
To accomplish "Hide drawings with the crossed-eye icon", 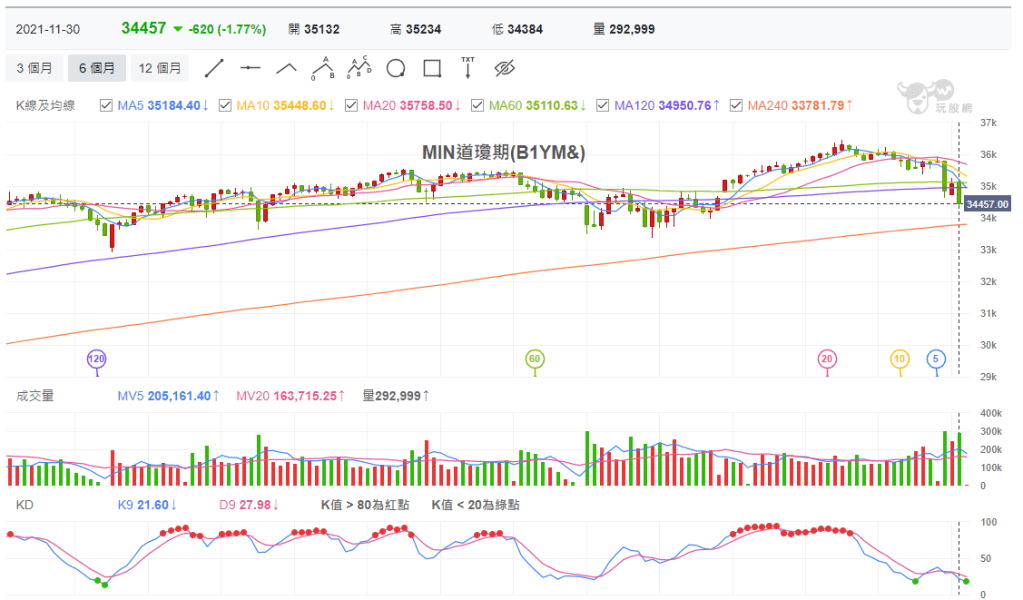I will pyautogui.click(x=504, y=69).
